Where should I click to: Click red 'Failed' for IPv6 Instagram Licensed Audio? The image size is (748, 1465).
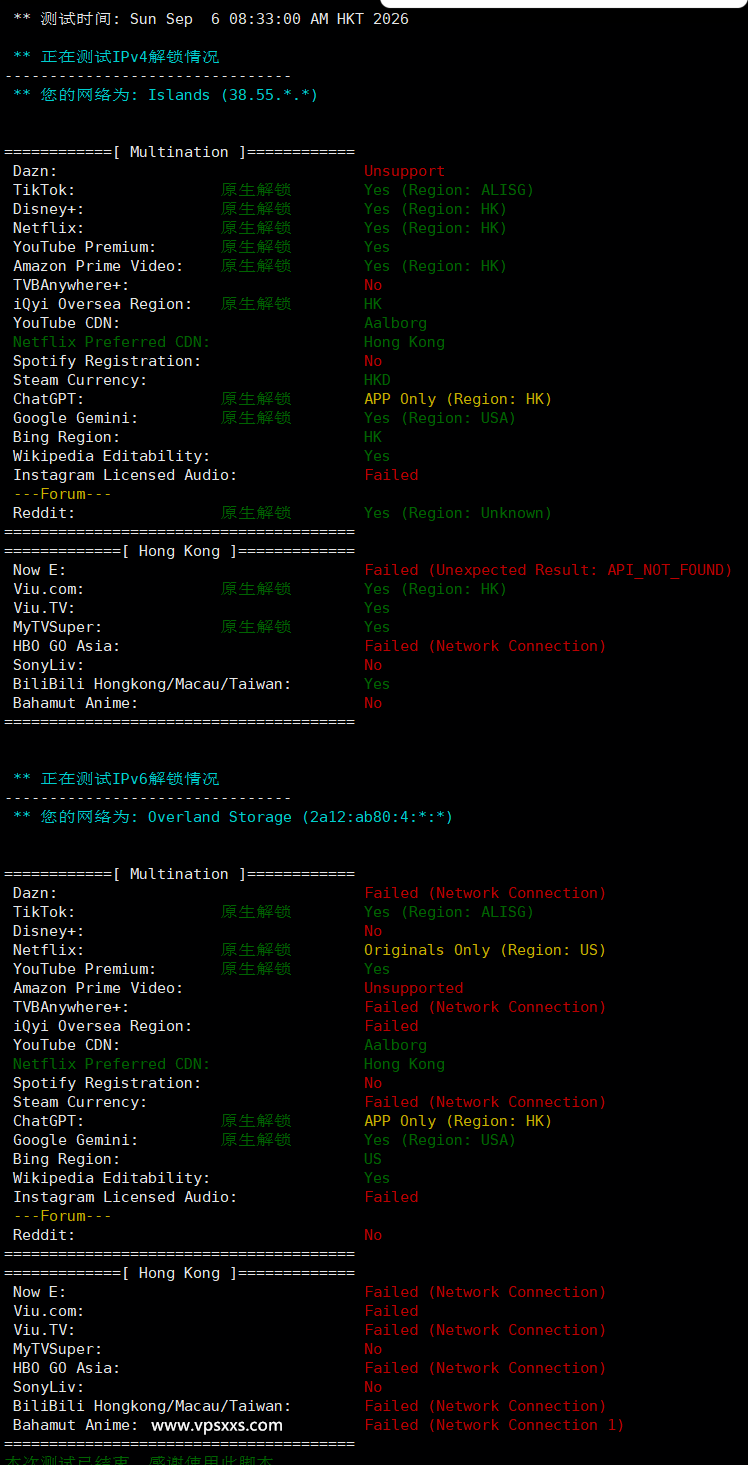click(x=391, y=1197)
